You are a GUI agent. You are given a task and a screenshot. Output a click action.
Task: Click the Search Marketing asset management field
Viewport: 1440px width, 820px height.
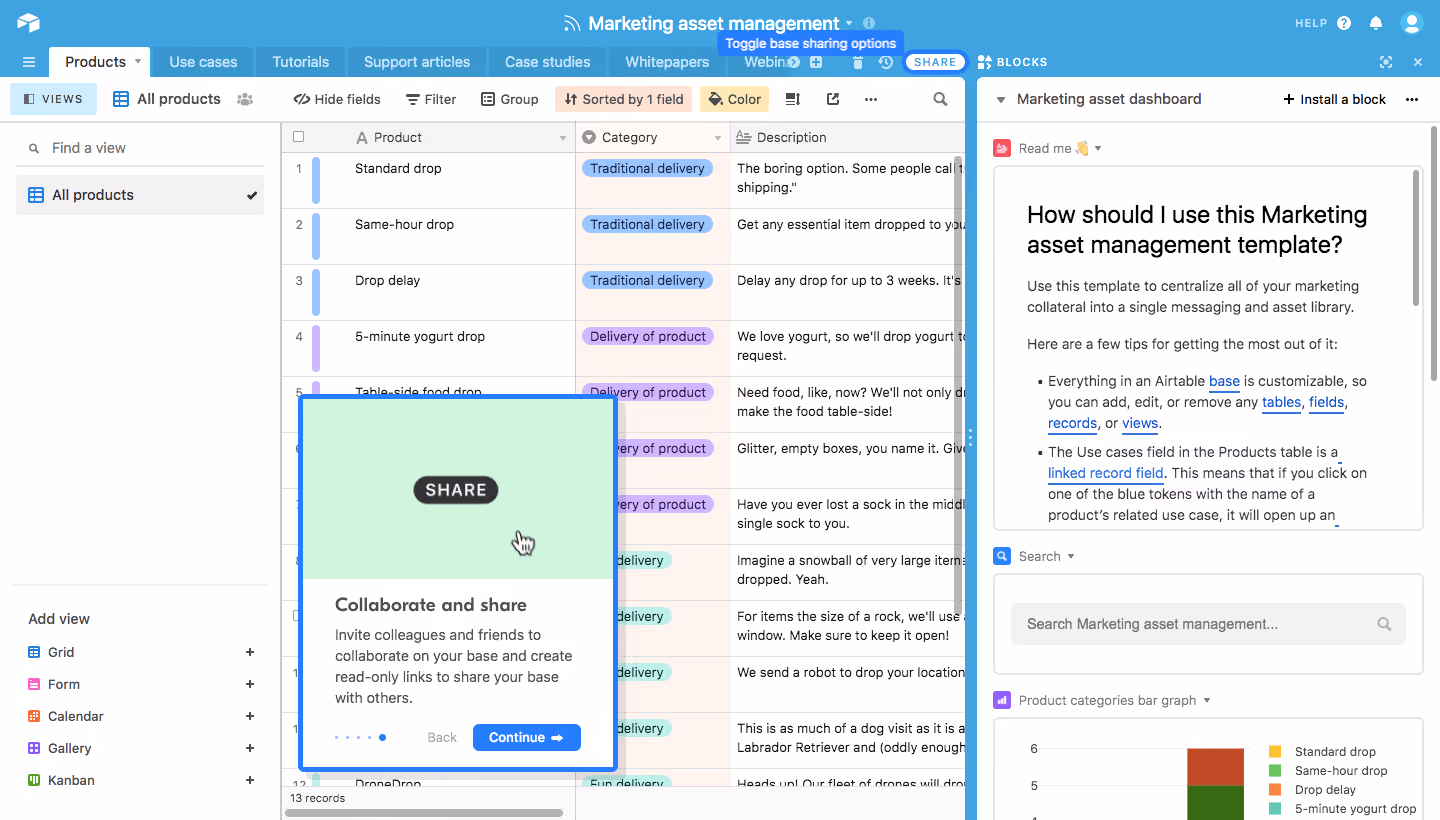point(1208,624)
